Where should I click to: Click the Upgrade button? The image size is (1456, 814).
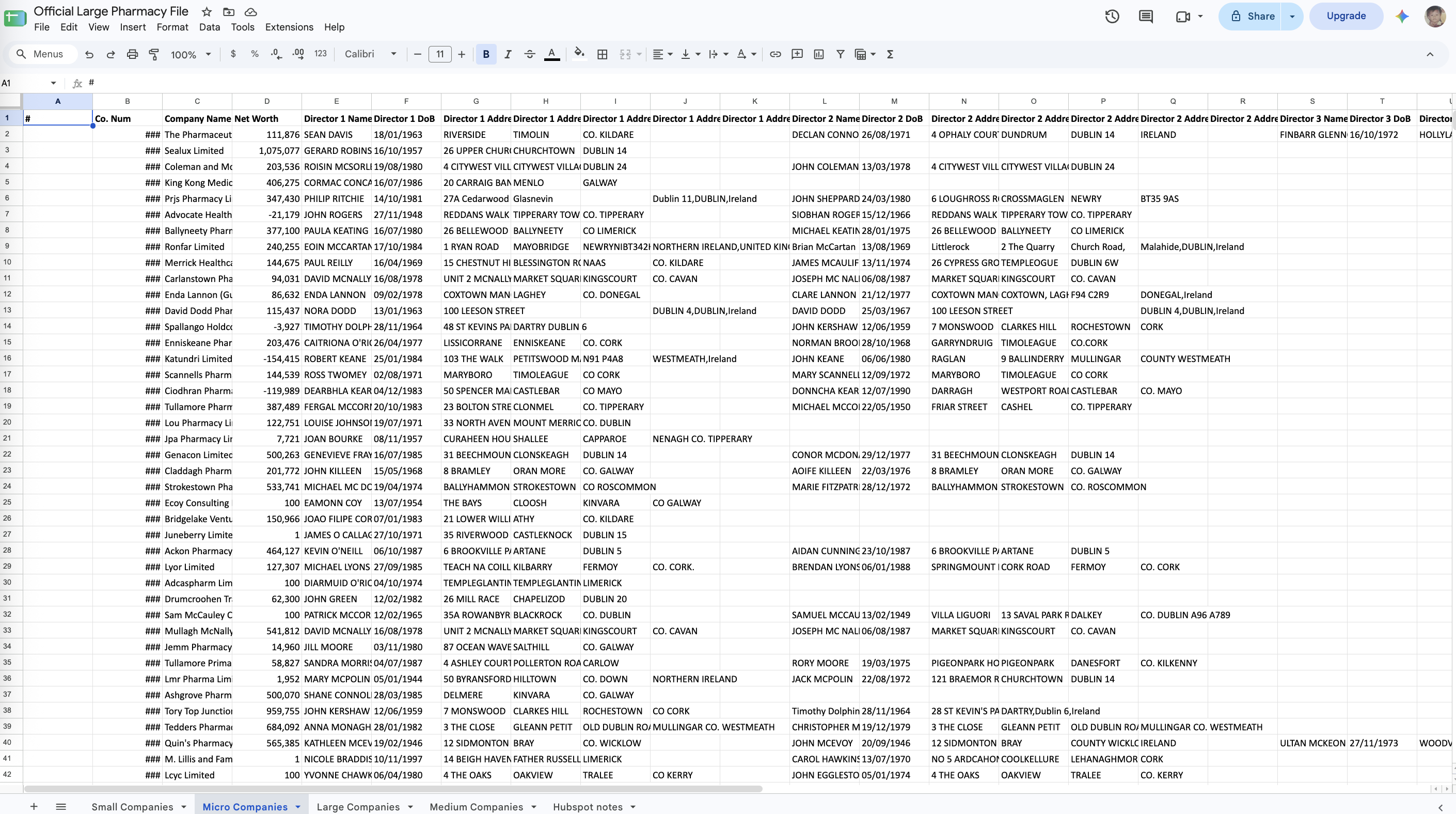pos(1346,17)
